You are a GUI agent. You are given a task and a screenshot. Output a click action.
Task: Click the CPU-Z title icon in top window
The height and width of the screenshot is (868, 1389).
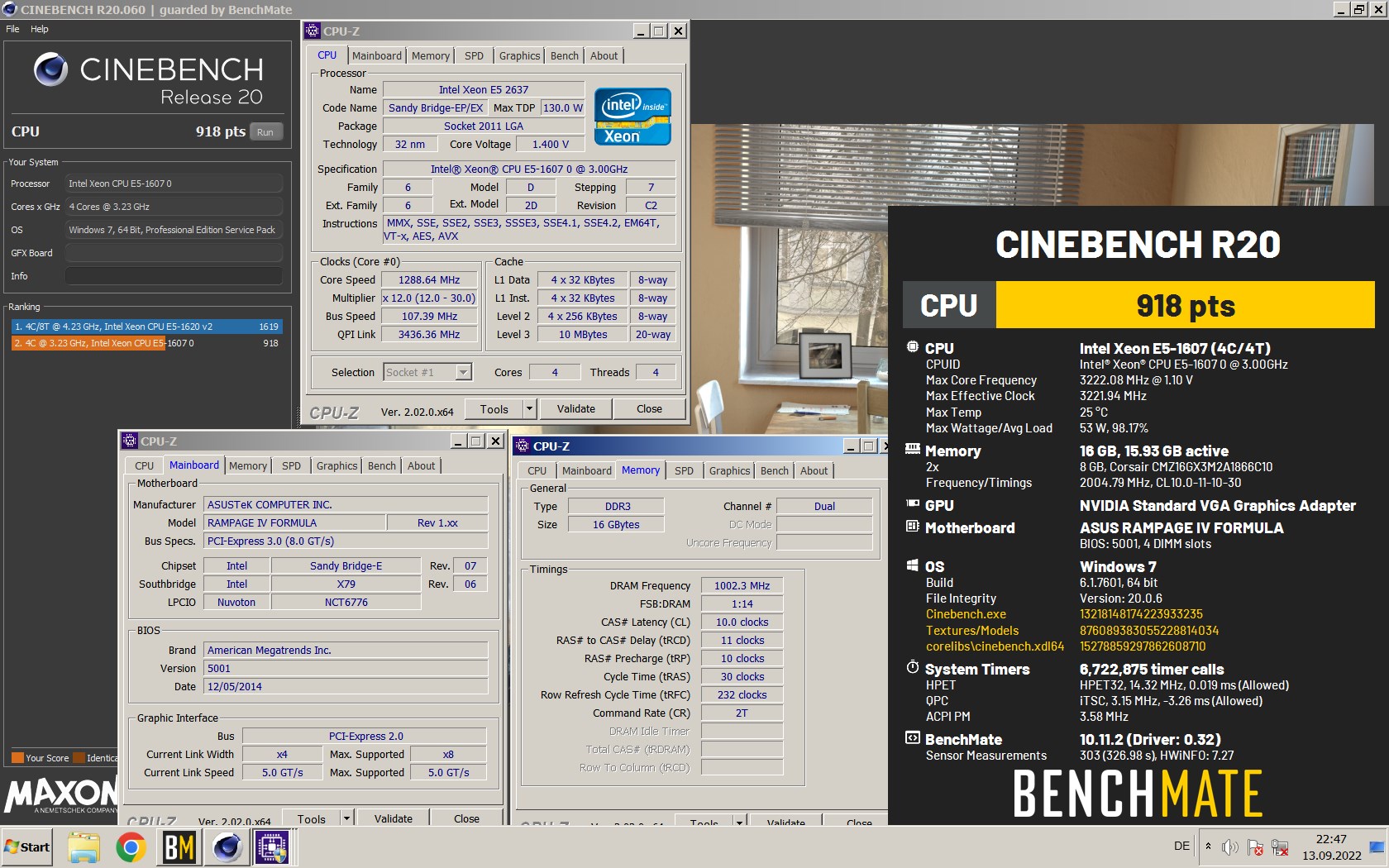coord(312,31)
